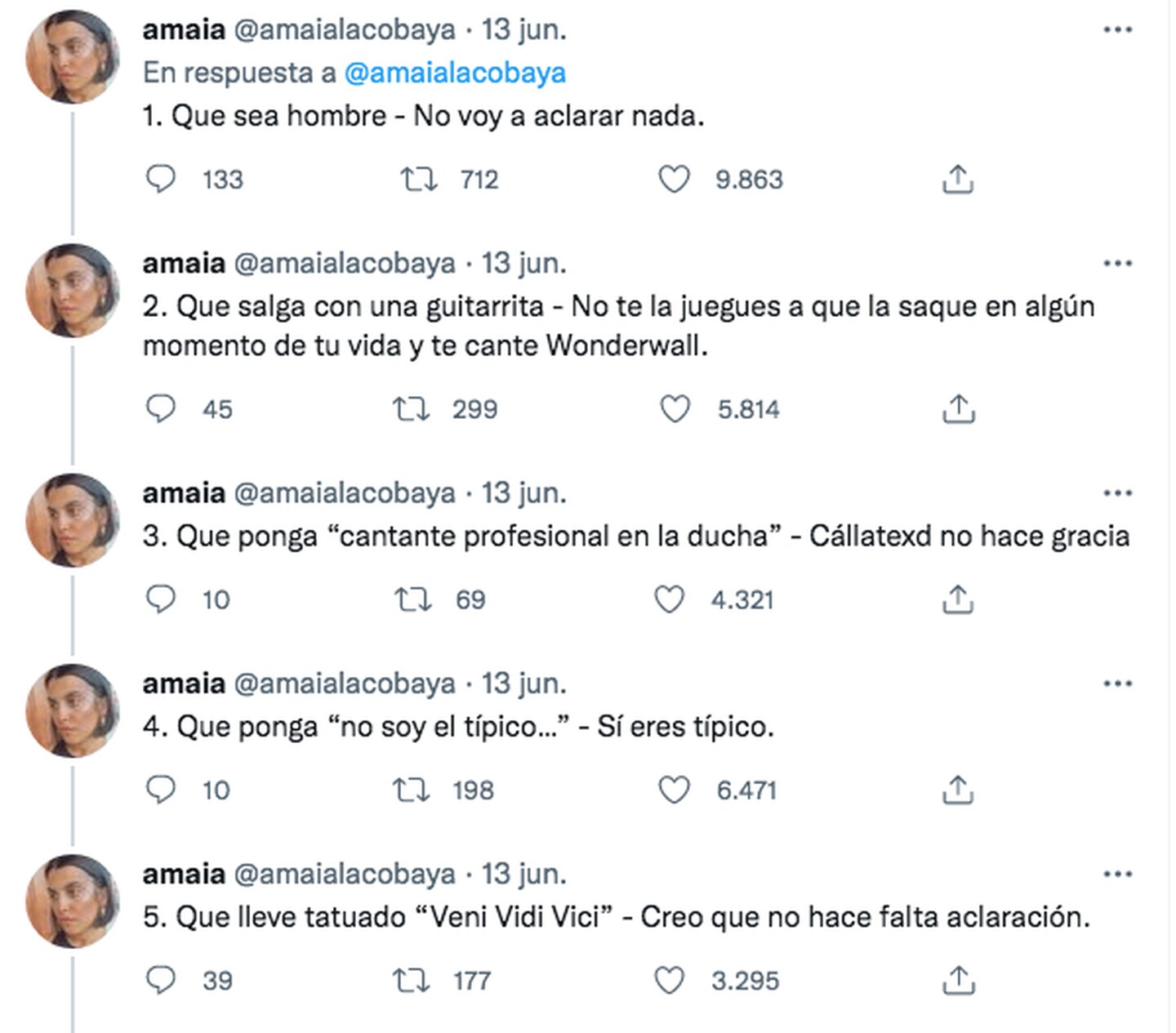
Task: Open @amaialacobaya mention link in reply line
Action: 455,73
